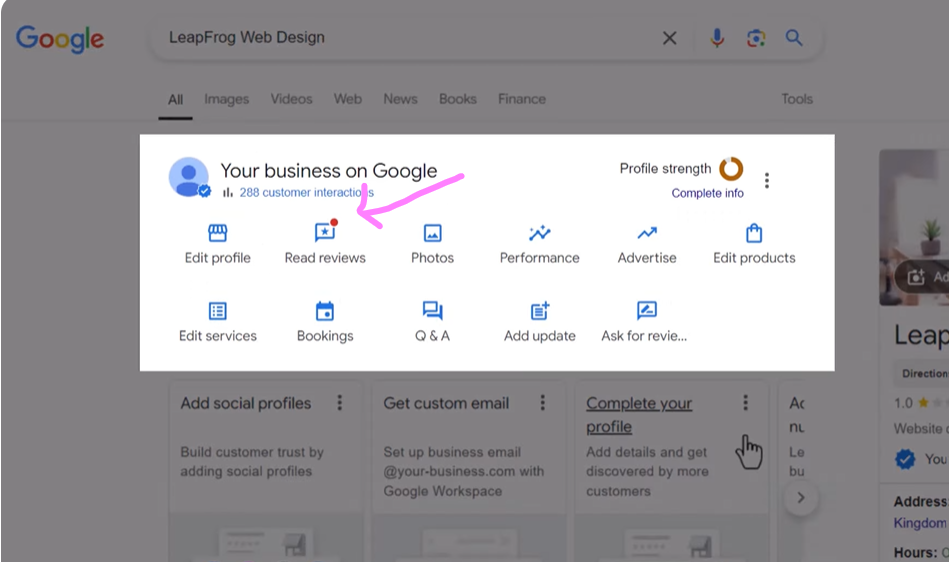Open Edit profile storefront icon
The height and width of the screenshot is (562, 949).
(x=217, y=233)
